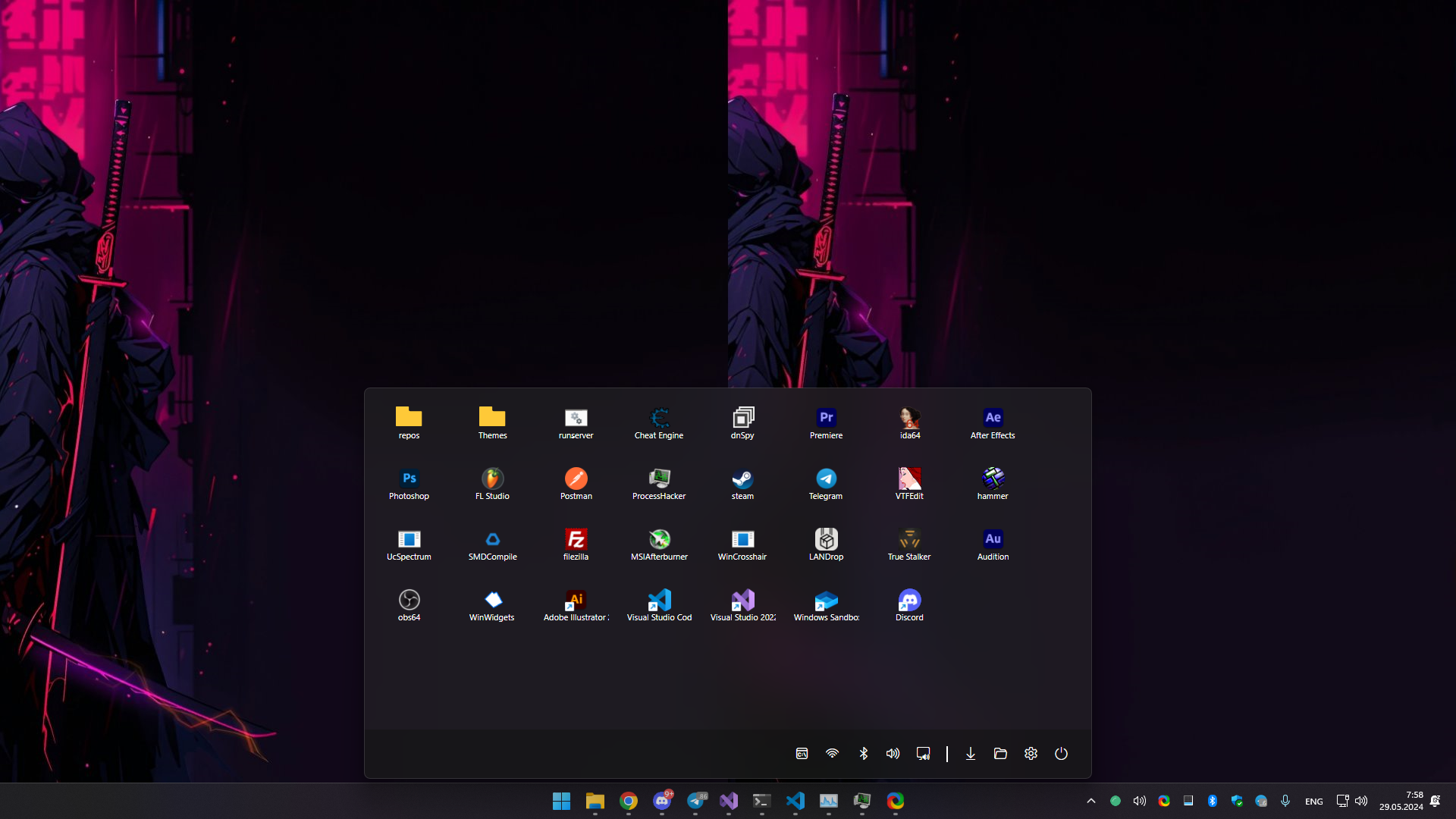Open Postman

tap(576, 484)
